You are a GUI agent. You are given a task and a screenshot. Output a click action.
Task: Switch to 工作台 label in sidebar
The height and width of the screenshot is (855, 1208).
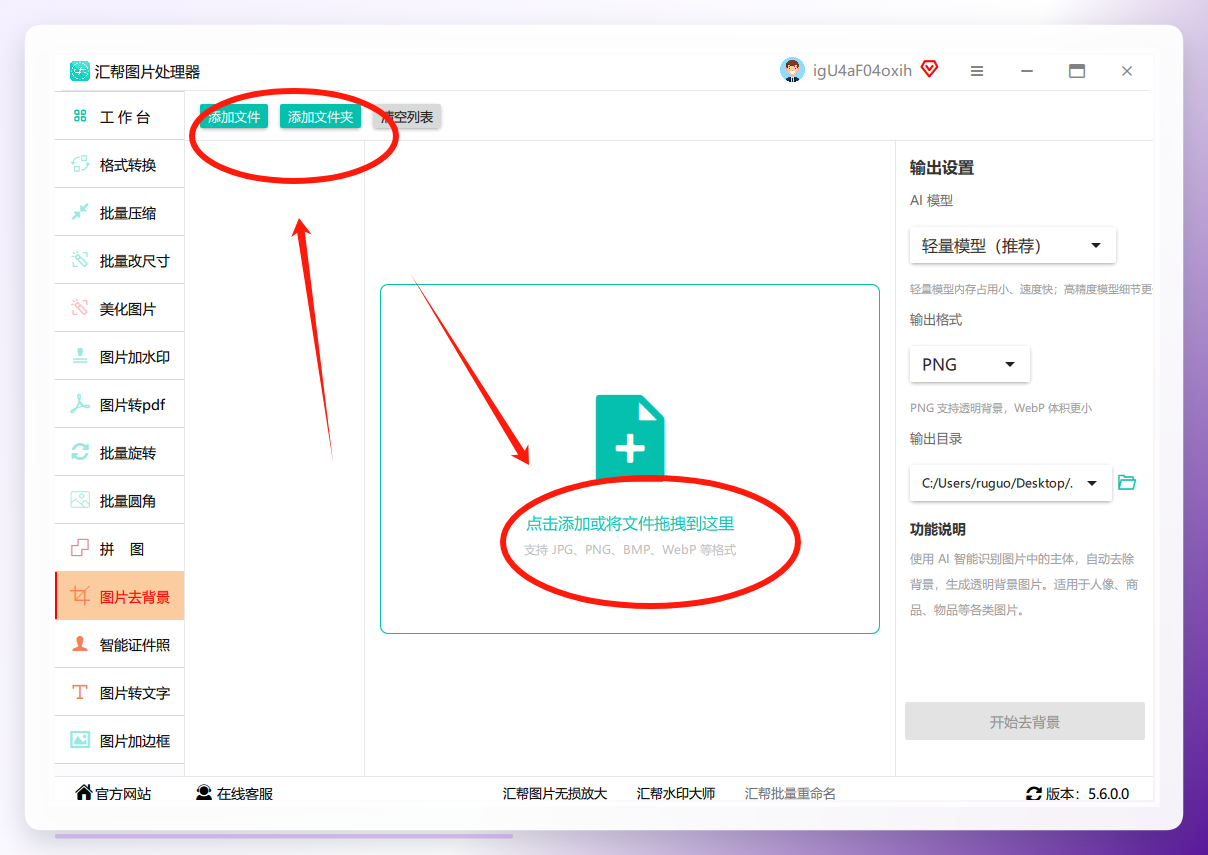tap(125, 117)
